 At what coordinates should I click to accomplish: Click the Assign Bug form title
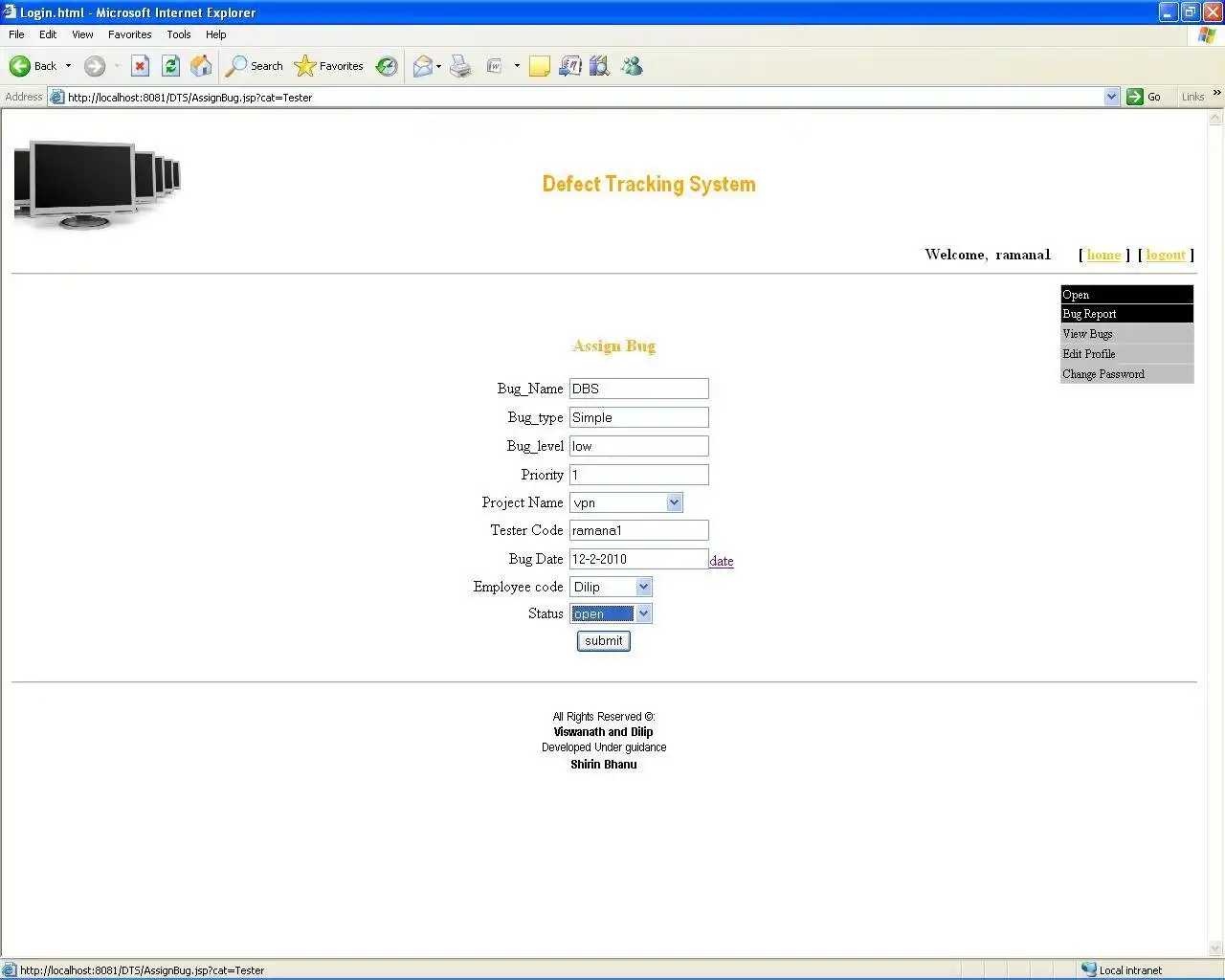click(613, 345)
